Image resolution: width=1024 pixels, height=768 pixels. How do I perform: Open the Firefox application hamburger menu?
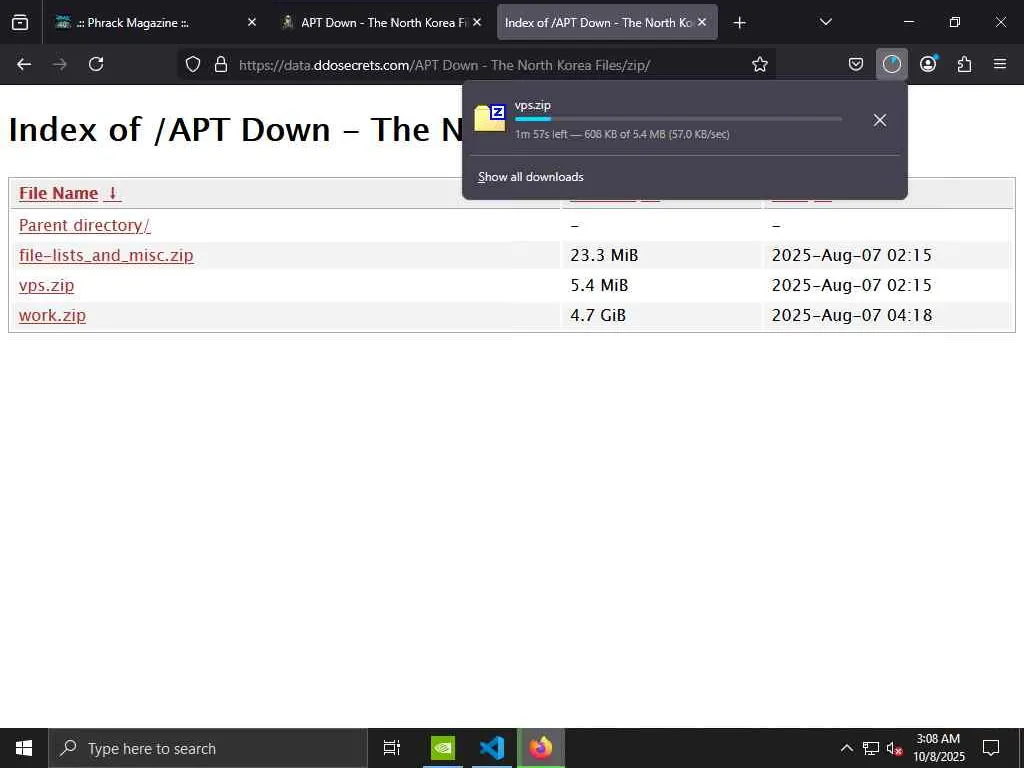pyautogui.click(x=1000, y=64)
